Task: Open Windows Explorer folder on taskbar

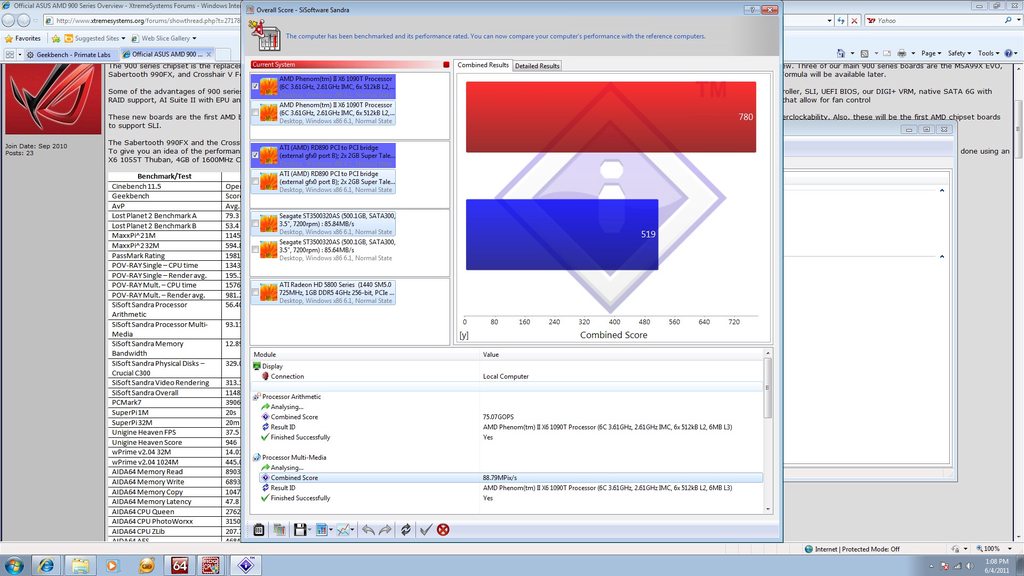Action: click(x=80, y=565)
